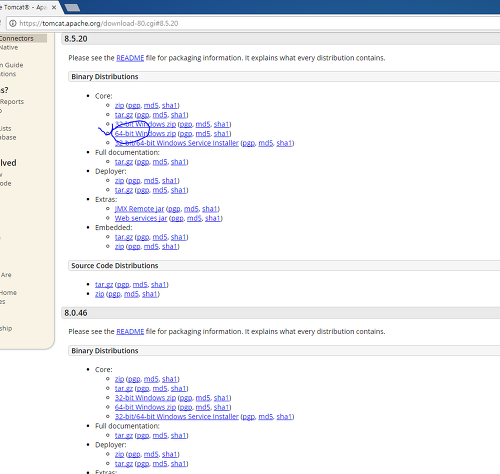The height and width of the screenshot is (474, 500).
Task: Open a new browser tab
Action: 72,7
